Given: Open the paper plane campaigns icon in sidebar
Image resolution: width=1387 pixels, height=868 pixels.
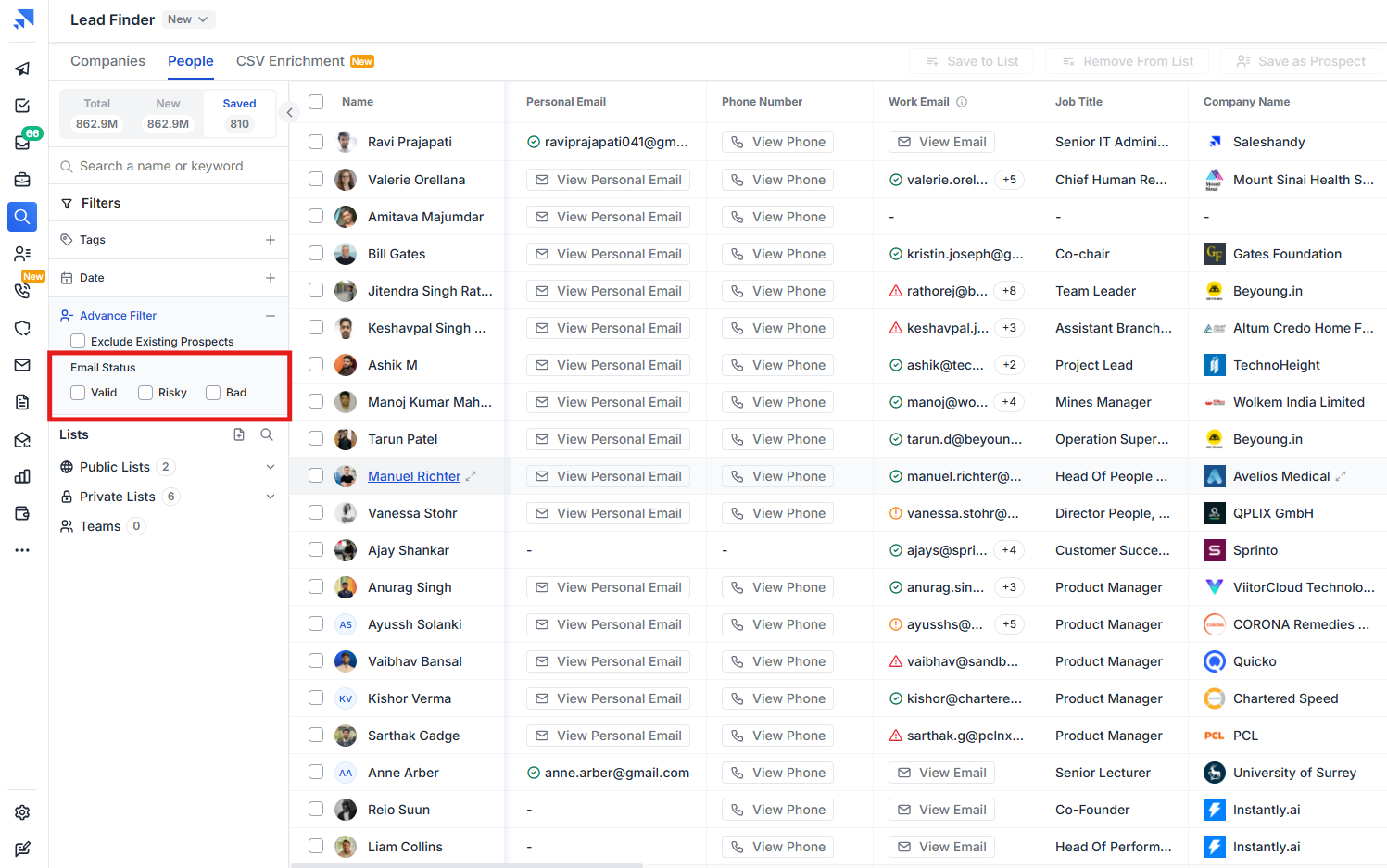Looking at the screenshot, I should pyautogui.click(x=22, y=69).
